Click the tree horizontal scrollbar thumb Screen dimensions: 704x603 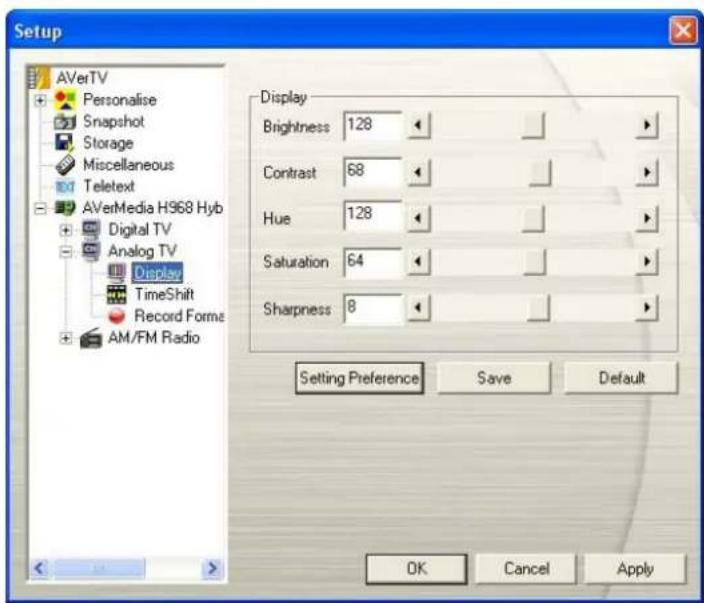[x=98, y=568]
